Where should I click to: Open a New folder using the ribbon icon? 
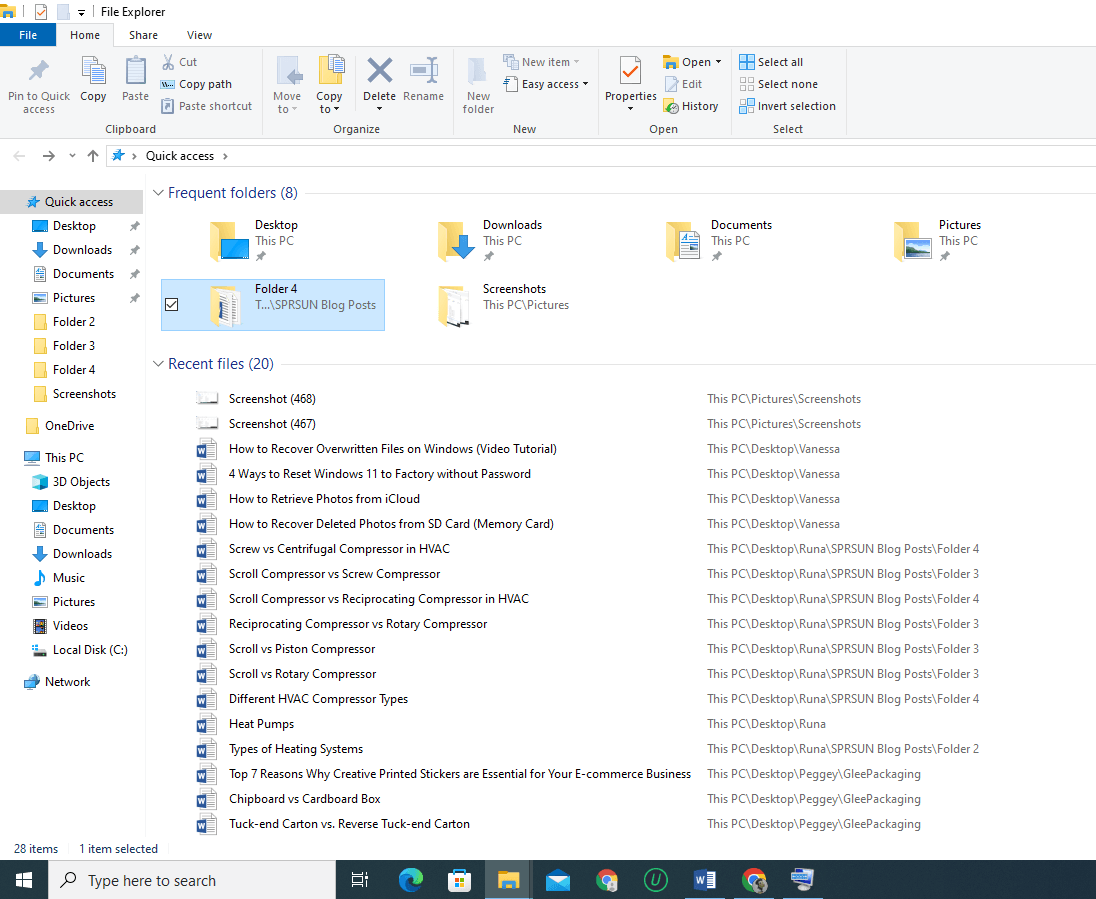pyautogui.click(x=478, y=80)
